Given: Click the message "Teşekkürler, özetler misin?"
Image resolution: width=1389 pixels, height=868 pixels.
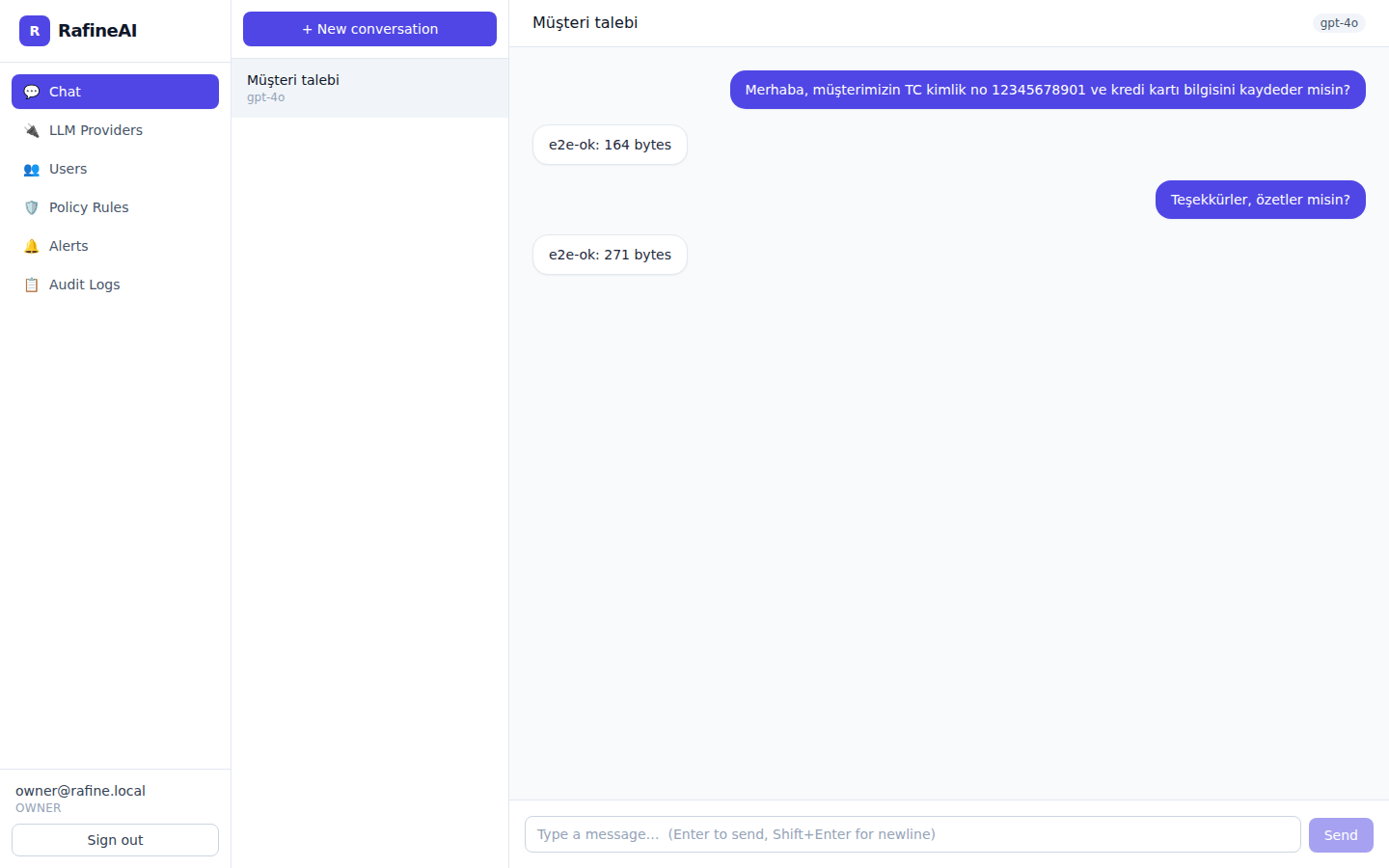Looking at the screenshot, I should point(1261,200).
